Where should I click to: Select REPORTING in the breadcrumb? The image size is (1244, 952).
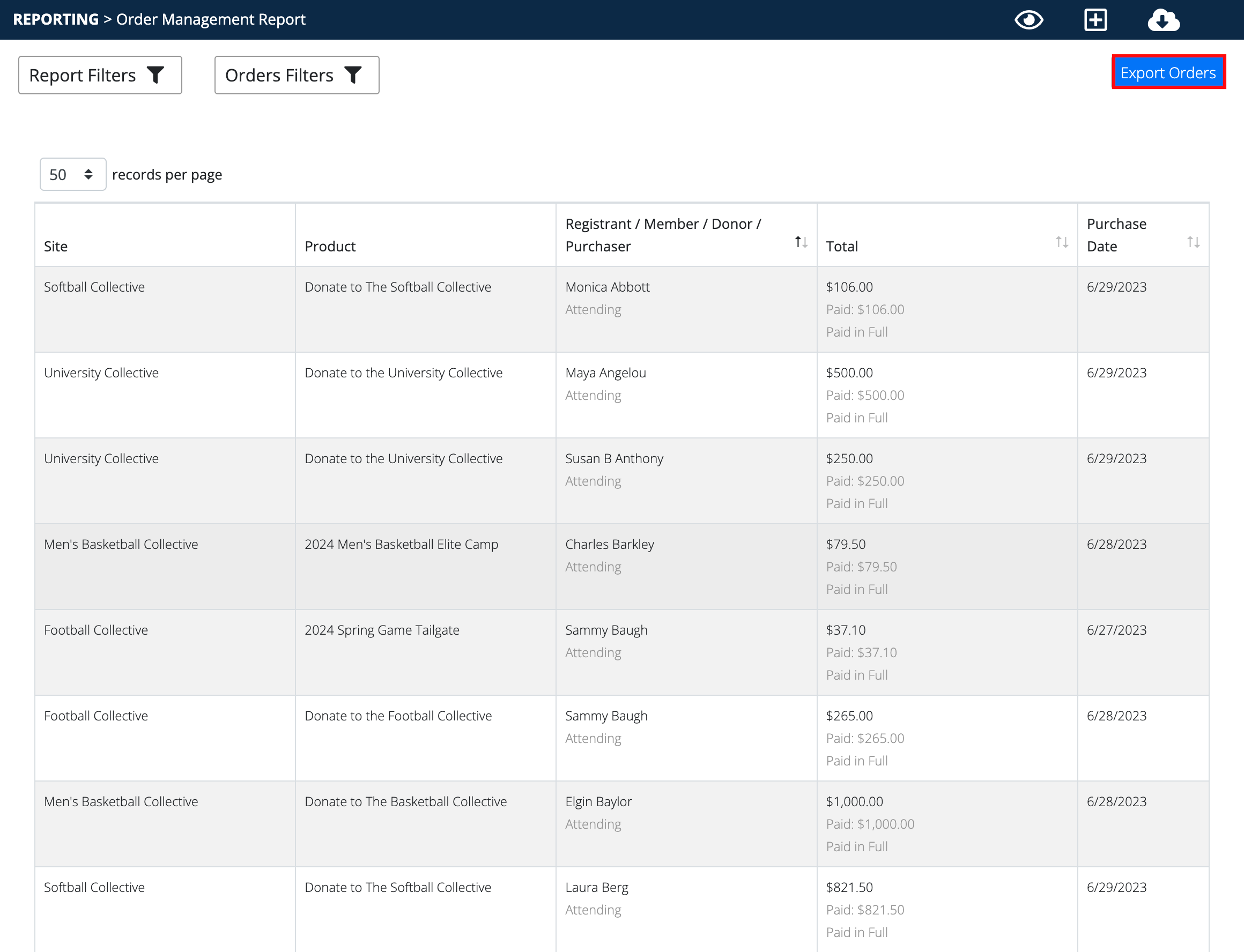(55, 19)
